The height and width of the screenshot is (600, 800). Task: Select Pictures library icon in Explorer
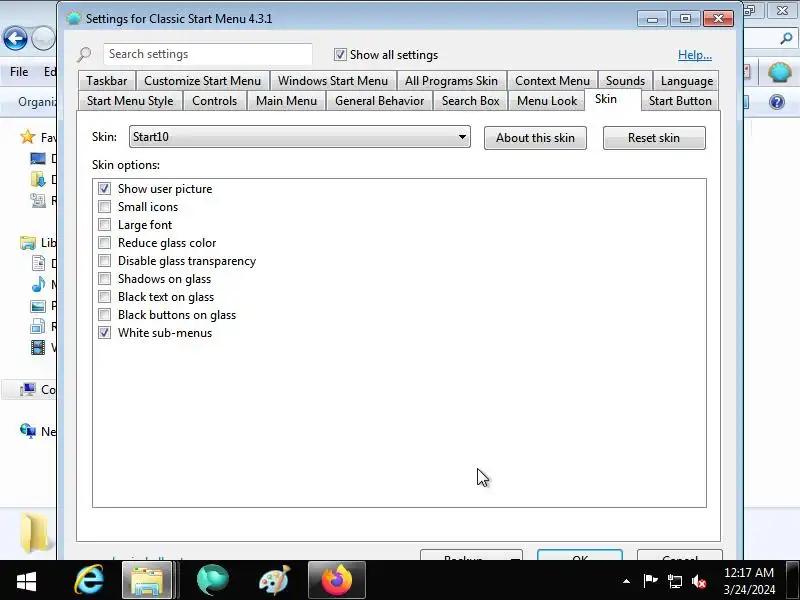click(x=38, y=306)
